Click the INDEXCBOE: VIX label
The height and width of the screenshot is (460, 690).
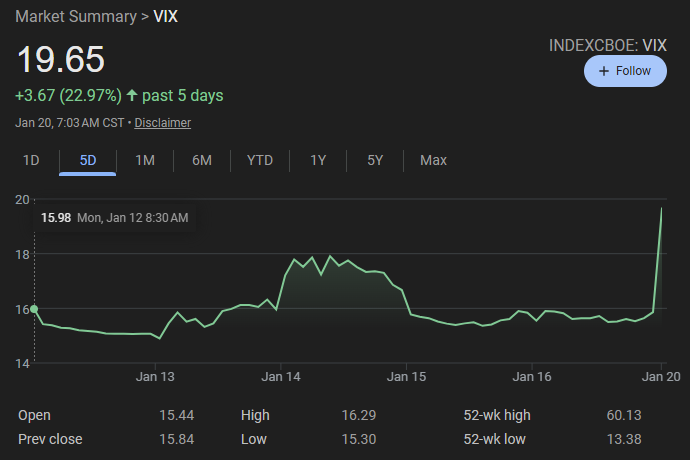608,45
